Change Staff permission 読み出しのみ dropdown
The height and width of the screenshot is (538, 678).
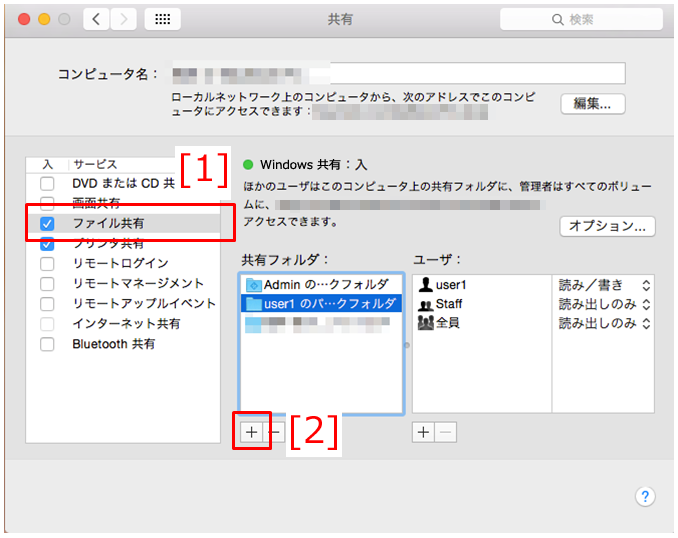click(x=604, y=304)
